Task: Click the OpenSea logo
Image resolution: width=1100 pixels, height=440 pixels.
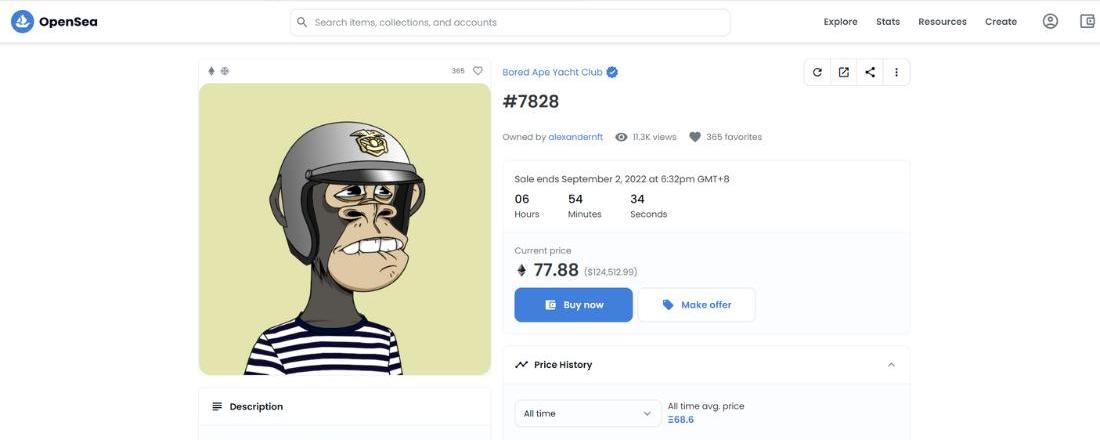Action: pyautogui.click(x=54, y=22)
